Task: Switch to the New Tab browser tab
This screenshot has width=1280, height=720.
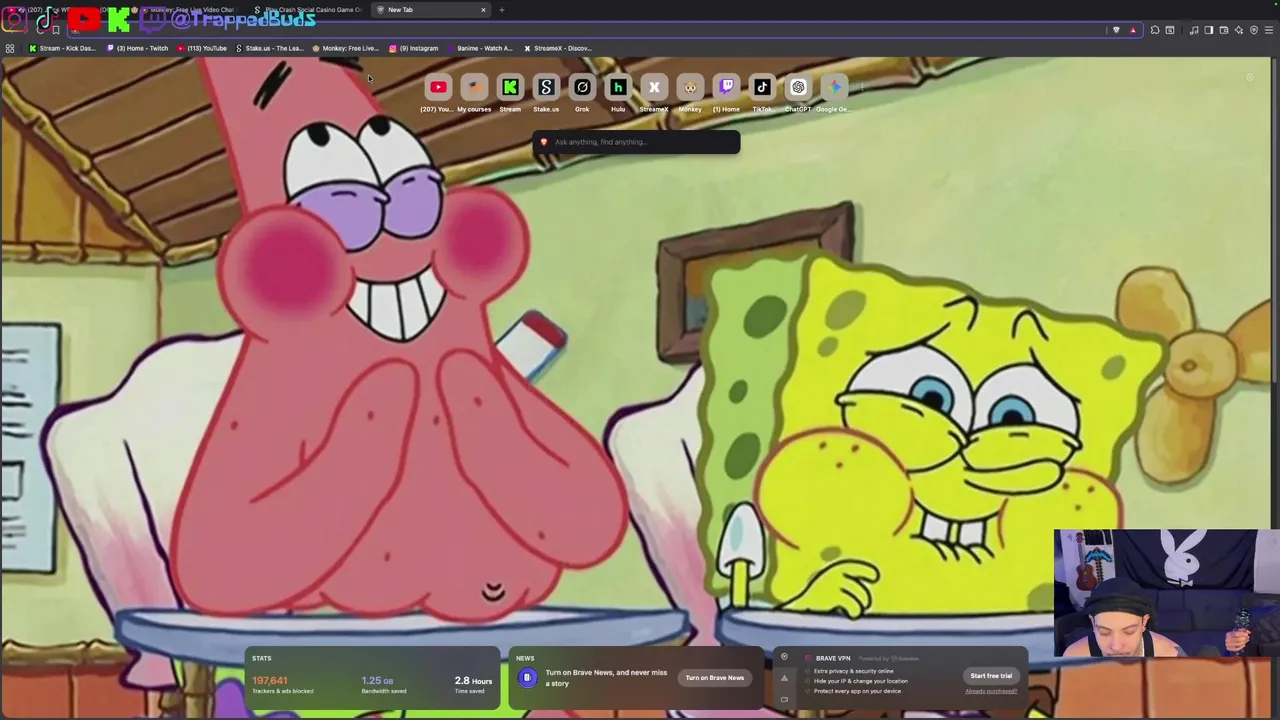Action: click(x=428, y=10)
